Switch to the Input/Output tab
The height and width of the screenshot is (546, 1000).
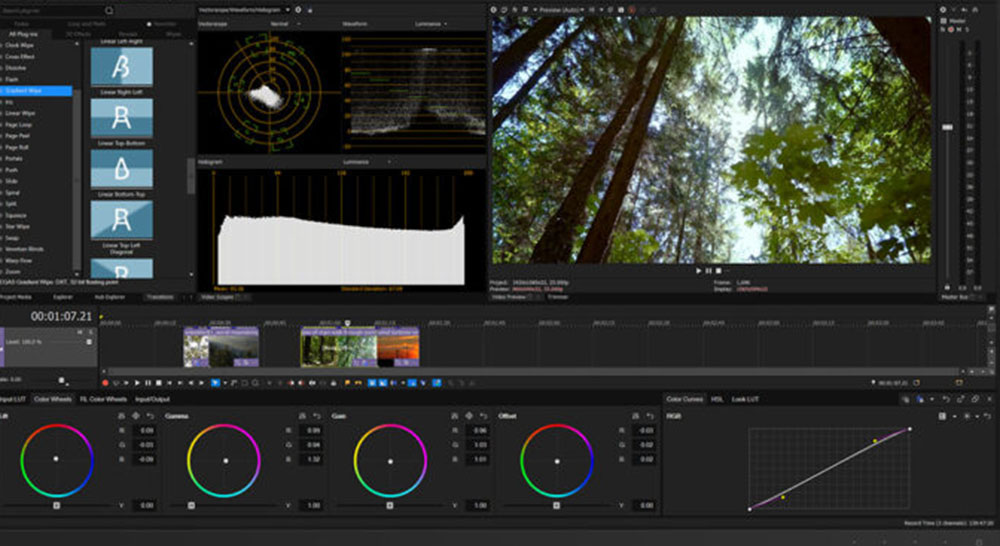[152, 399]
